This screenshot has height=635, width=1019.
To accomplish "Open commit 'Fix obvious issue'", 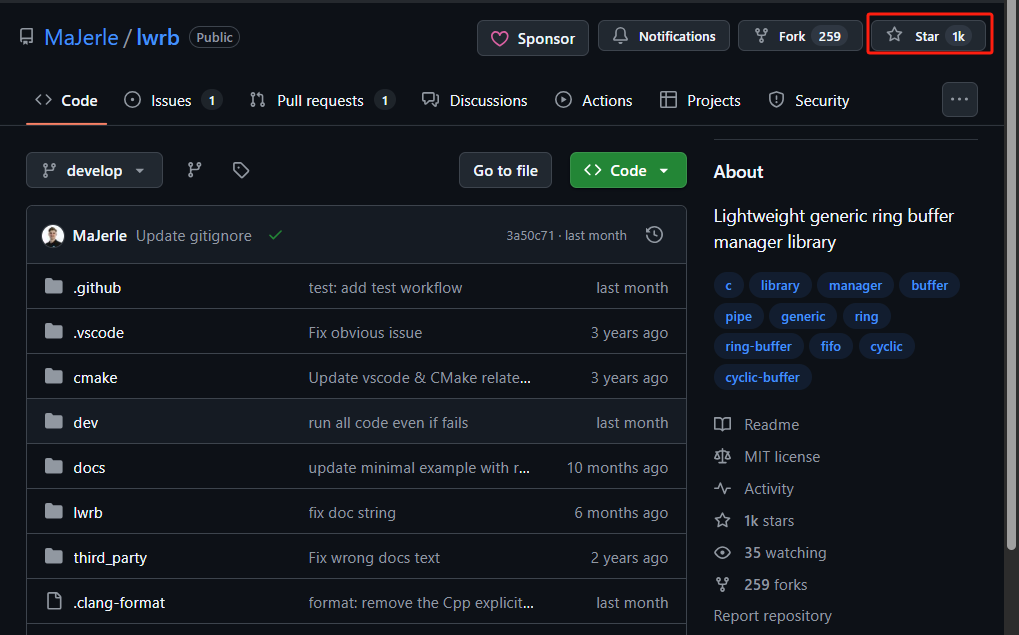I will click(365, 333).
